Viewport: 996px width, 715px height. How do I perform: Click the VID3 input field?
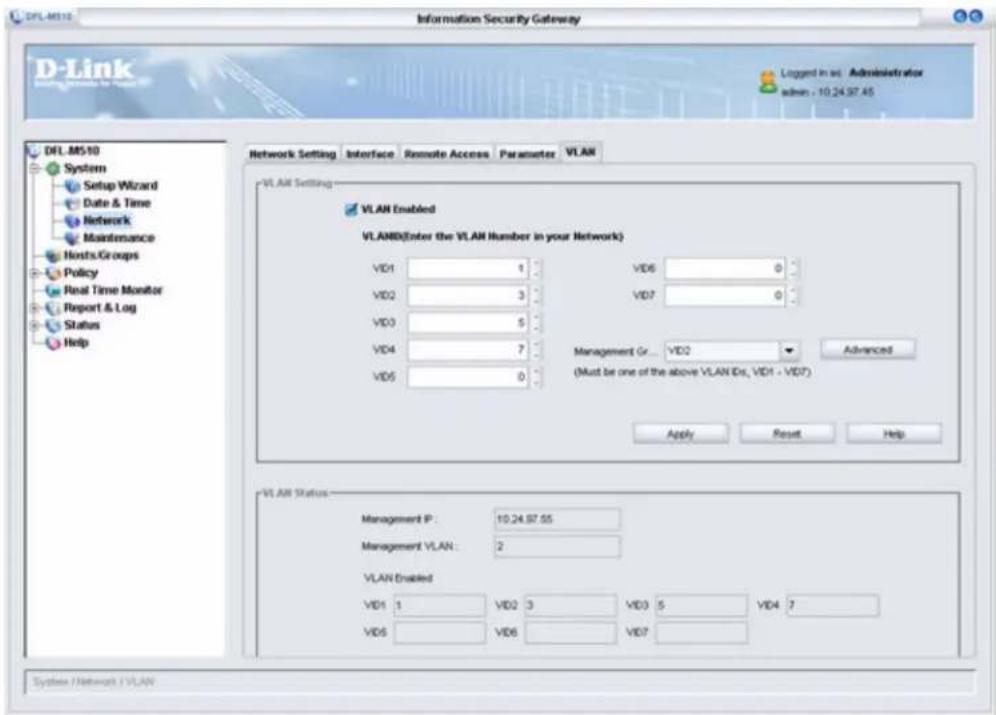468,323
